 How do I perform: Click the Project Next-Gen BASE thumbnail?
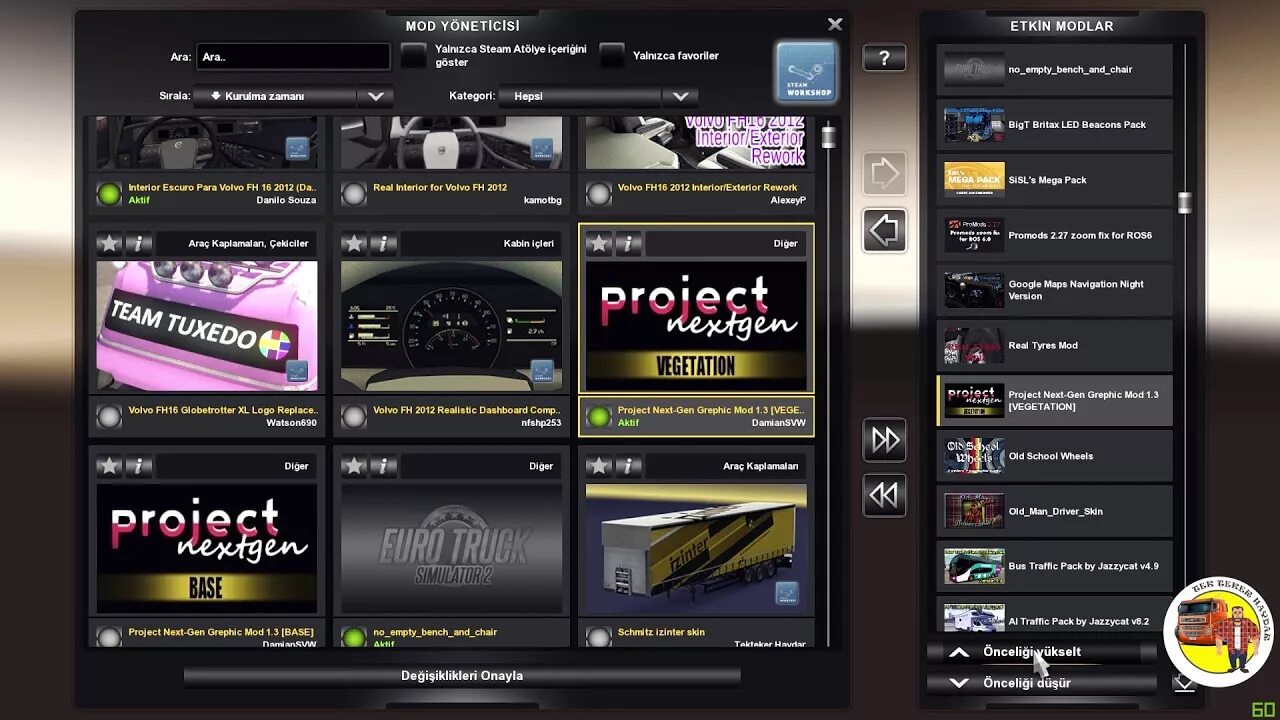[207, 549]
